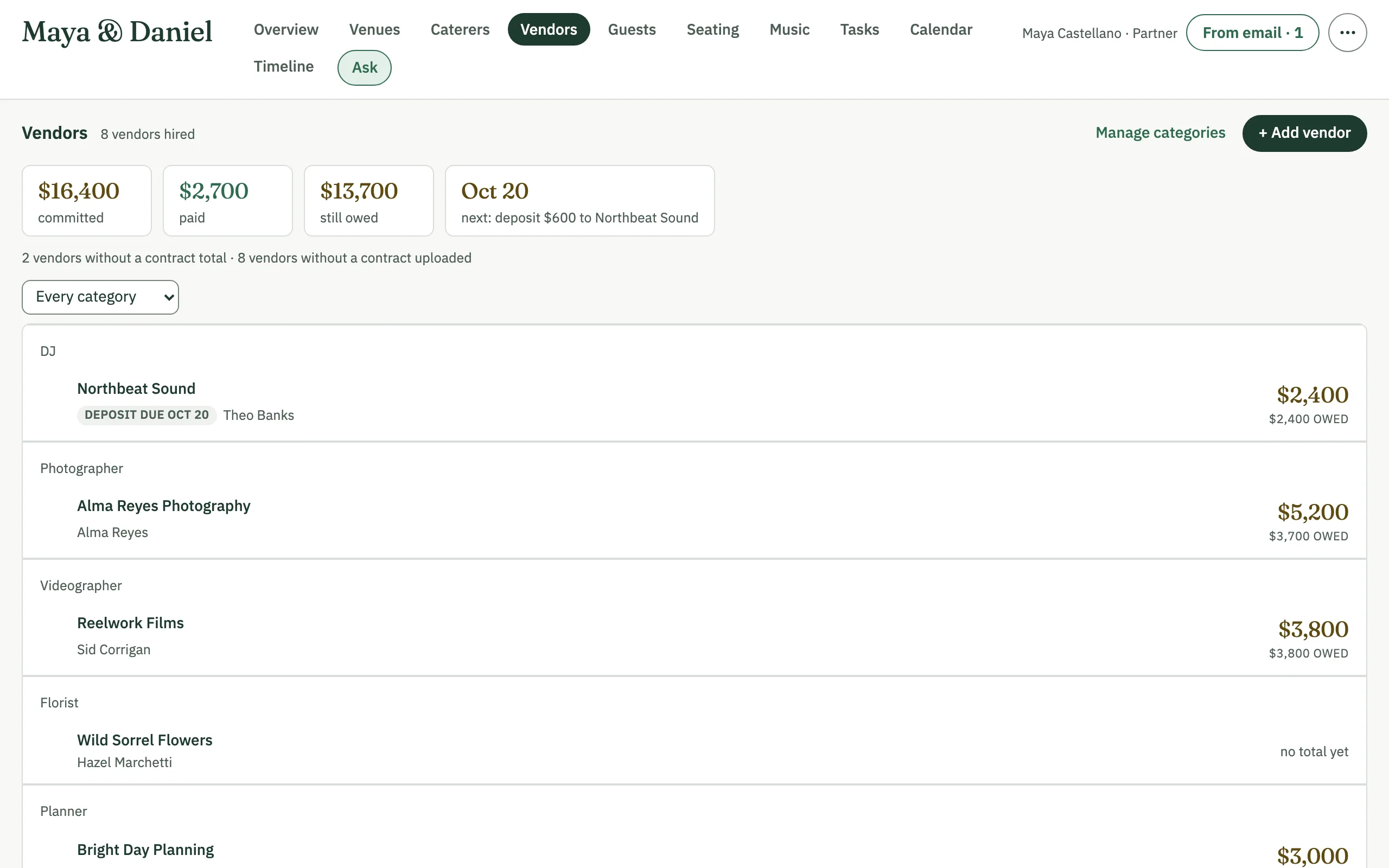Open the Ask assistant pill

point(365,68)
